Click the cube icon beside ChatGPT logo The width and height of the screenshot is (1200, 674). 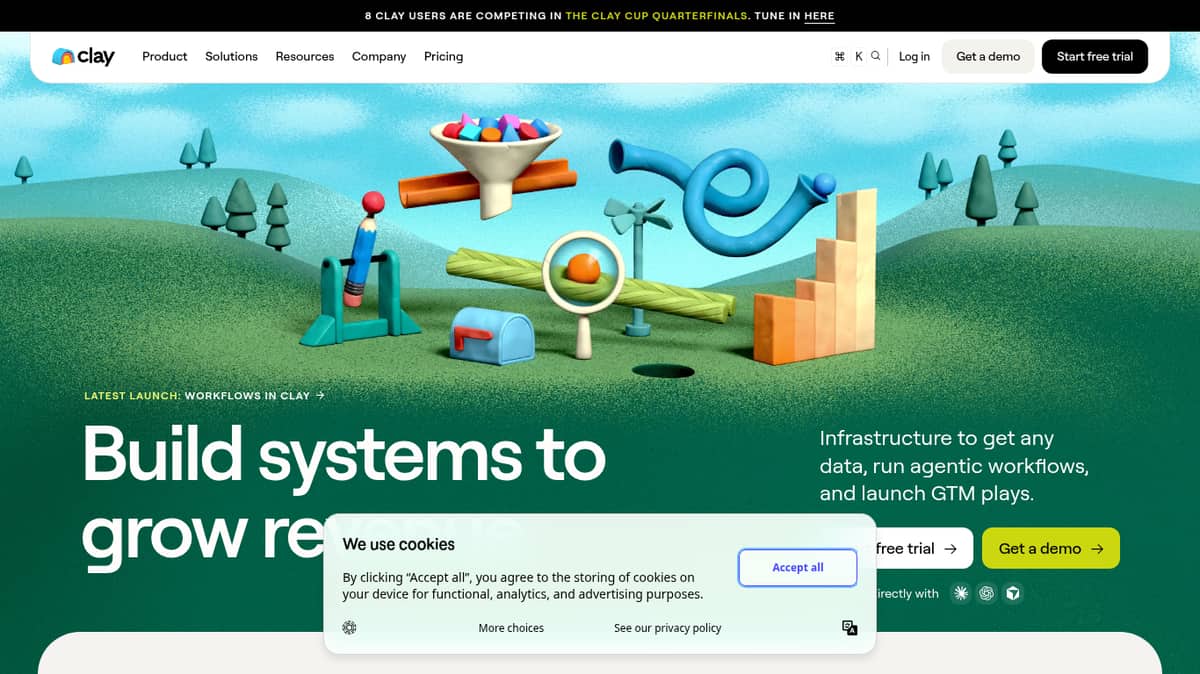(x=1013, y=593)
